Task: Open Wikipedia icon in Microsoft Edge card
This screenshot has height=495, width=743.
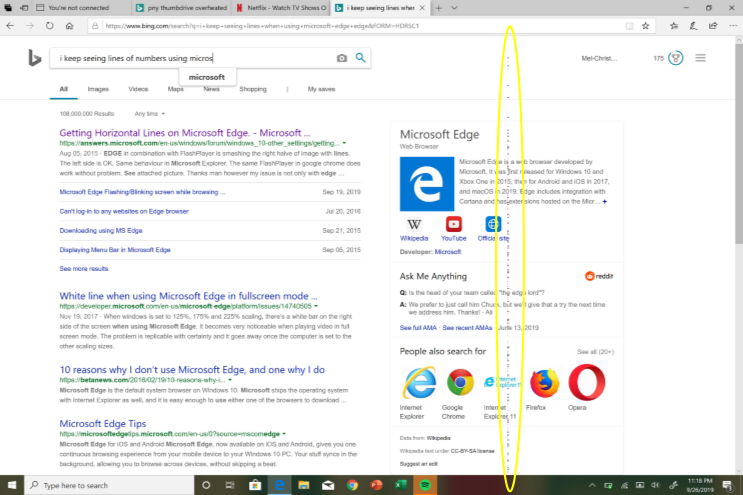Action: point(414,225)
